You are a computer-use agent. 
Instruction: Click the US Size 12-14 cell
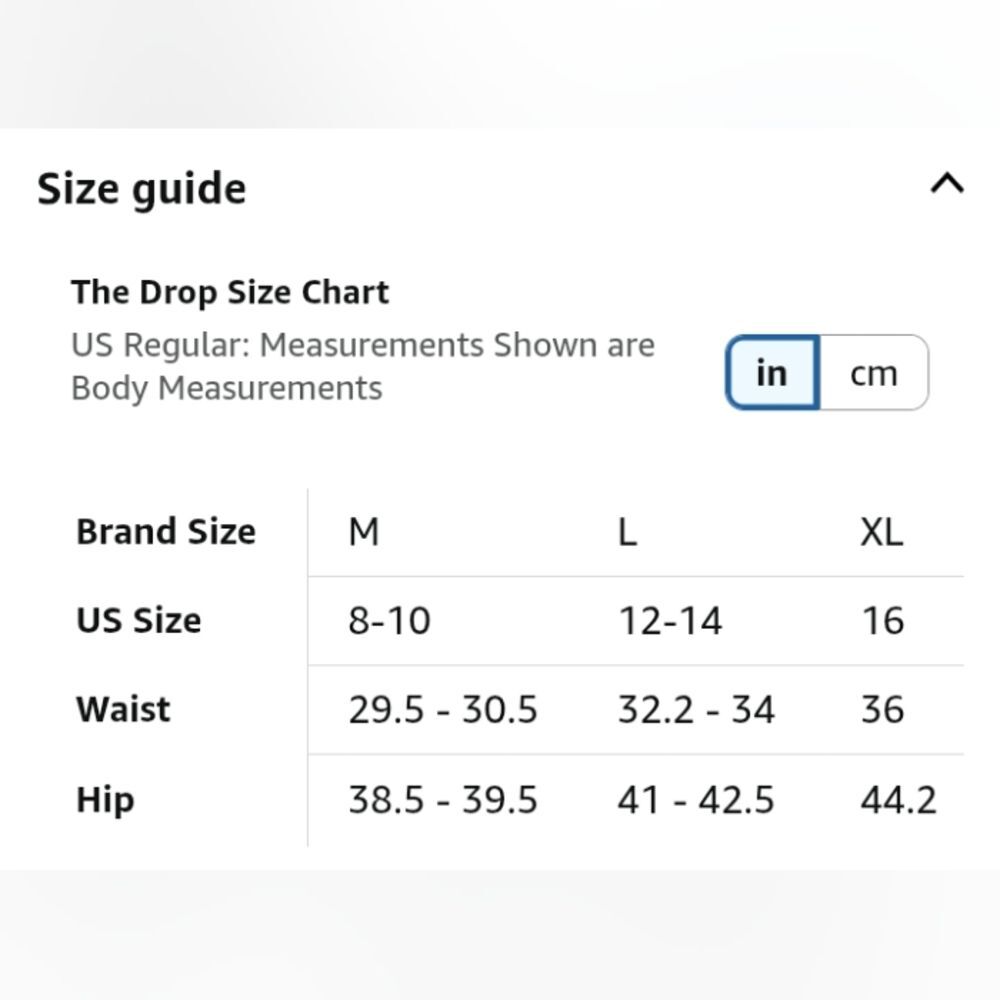(x=670, y=621)
